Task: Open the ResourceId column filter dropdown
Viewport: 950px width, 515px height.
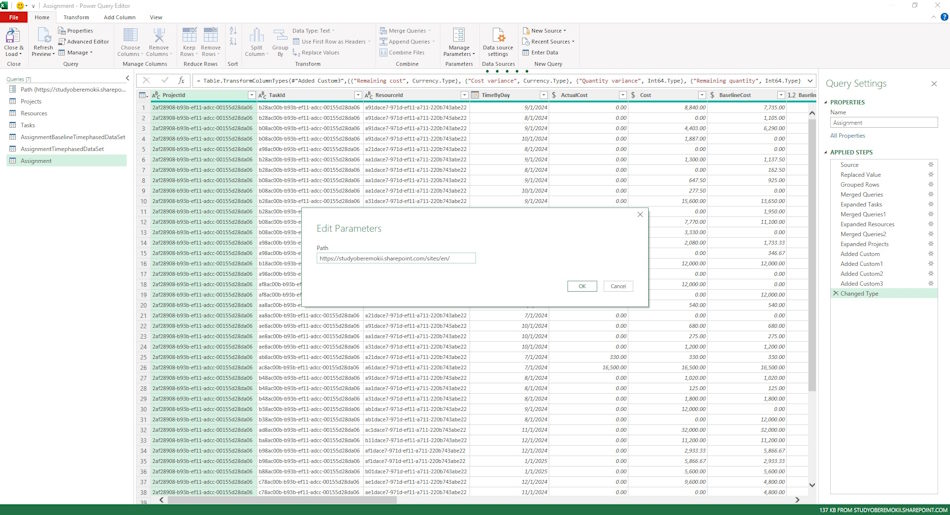Action: click(464, 95)
